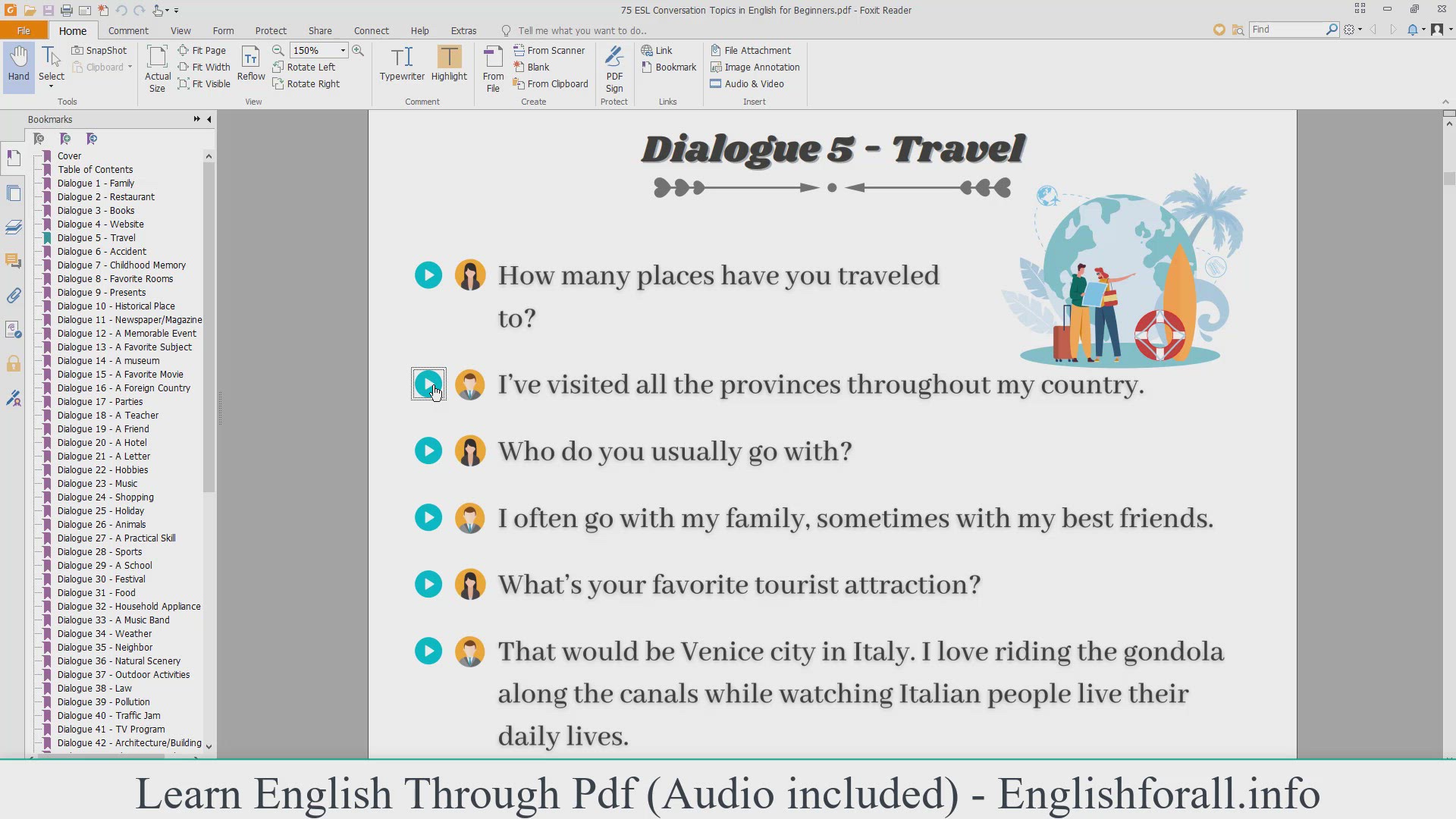Click the Rotate Left icon
1456x819 pixels.
tap(278, 67)
